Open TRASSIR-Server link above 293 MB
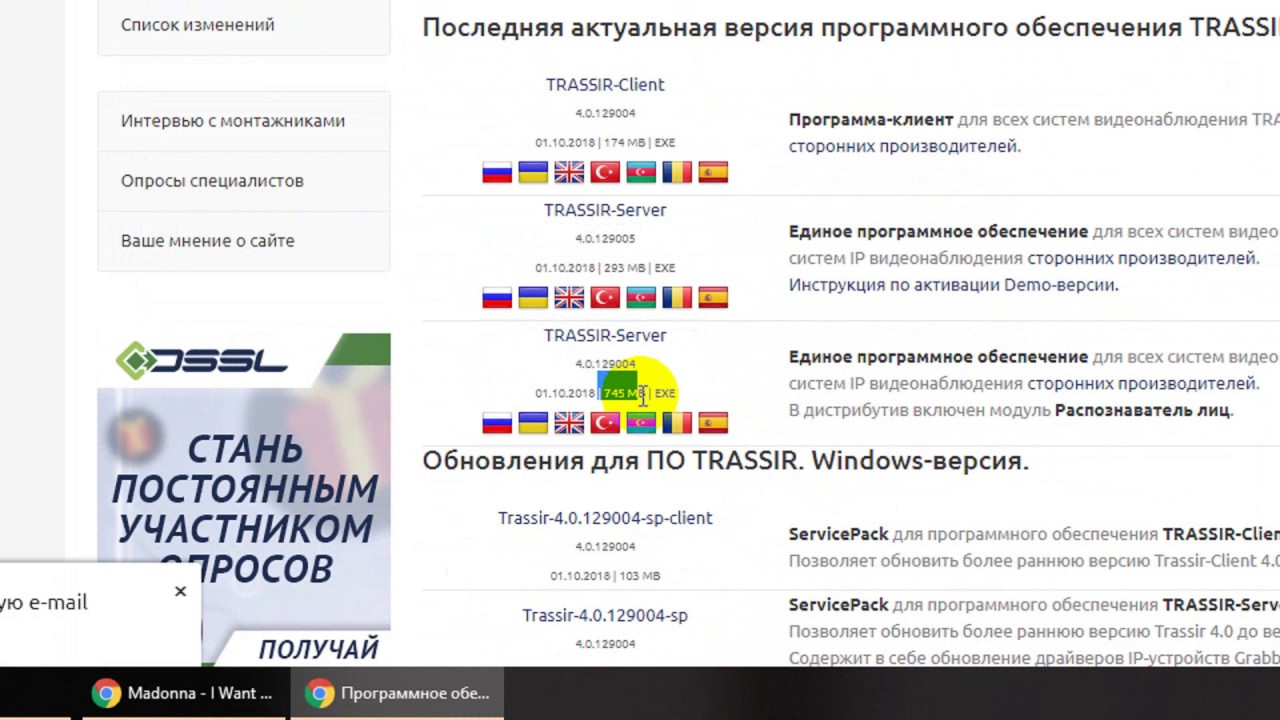Viewport: 1280px width, 720px height. (x=605, y=210)
